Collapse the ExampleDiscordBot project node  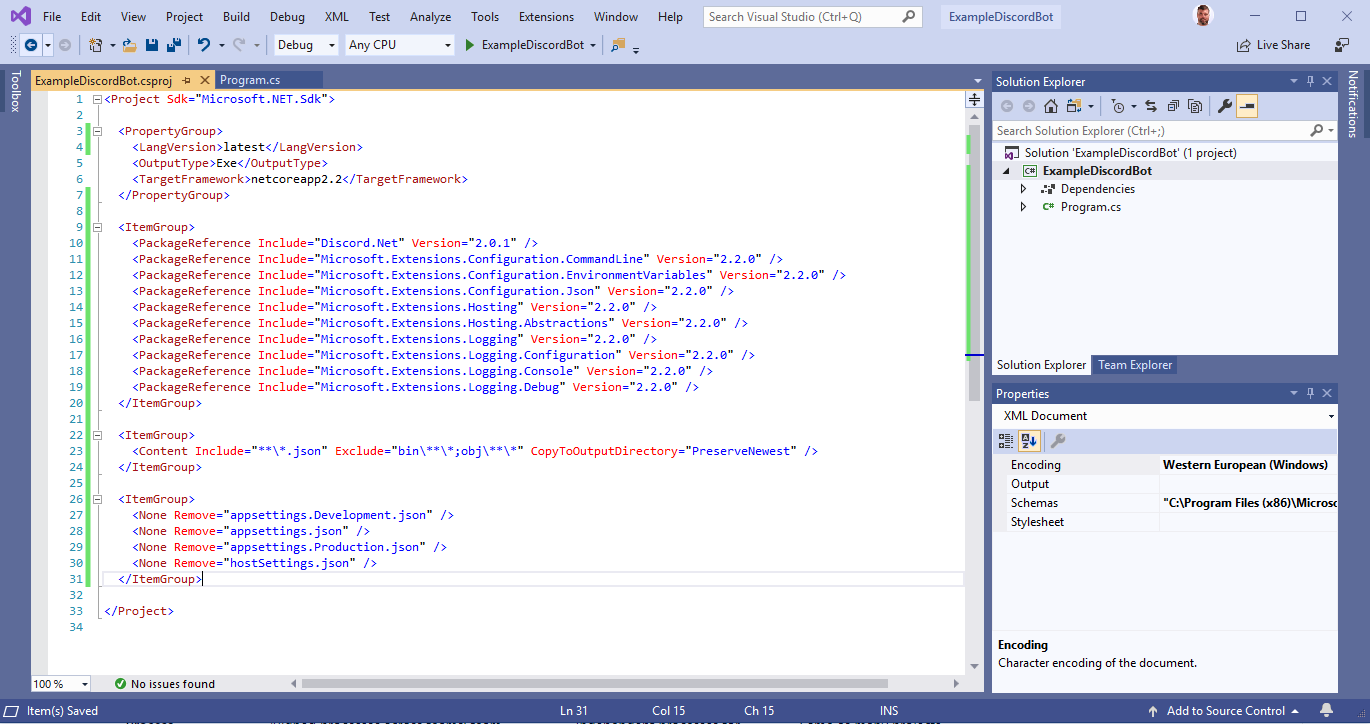pos(1007,171)
